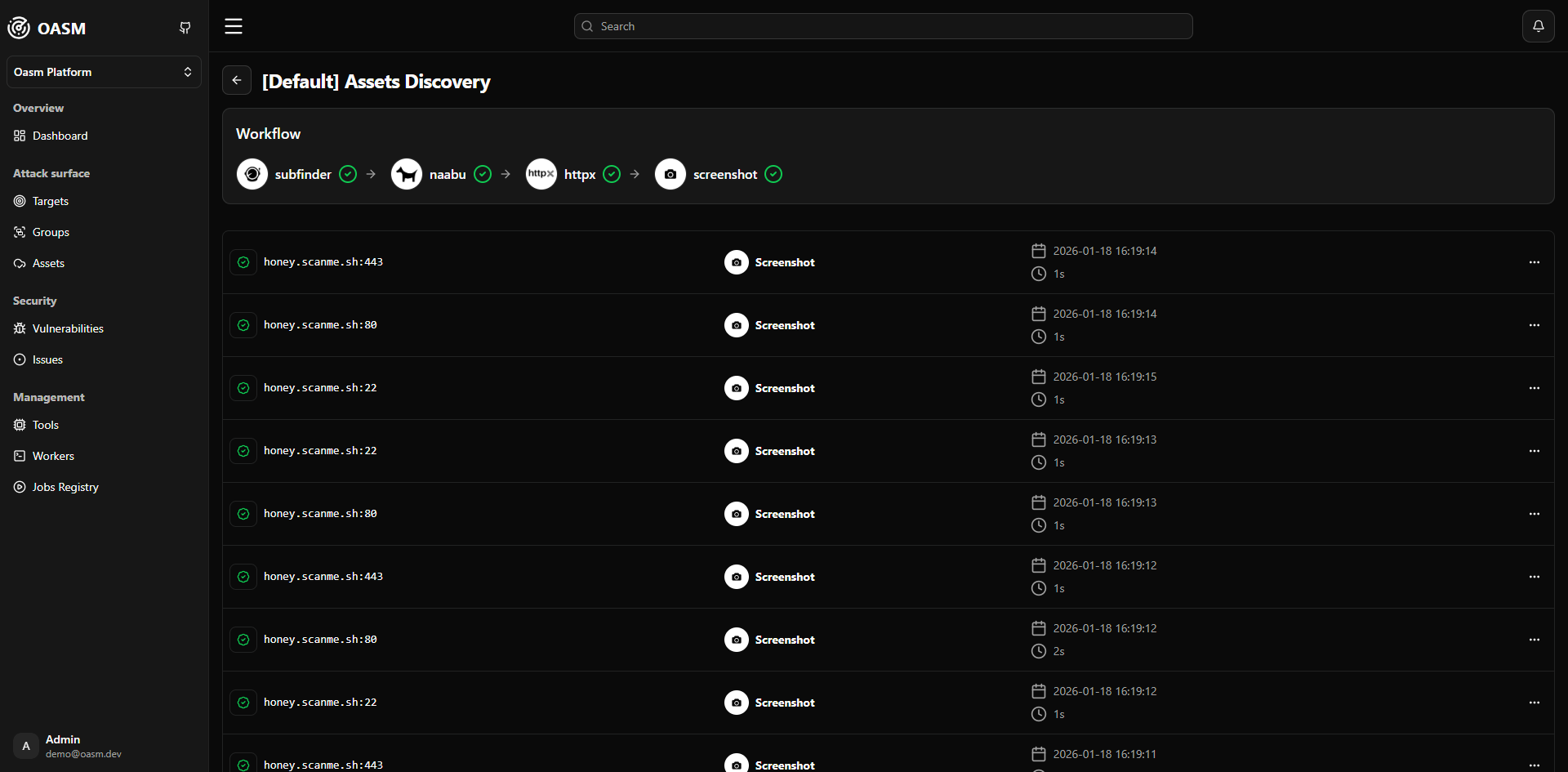Open more options for honey.scanme.sh:22 at 16:19:15
Viewport: 1568px width, 772px height.
(x=1535, y=388)
